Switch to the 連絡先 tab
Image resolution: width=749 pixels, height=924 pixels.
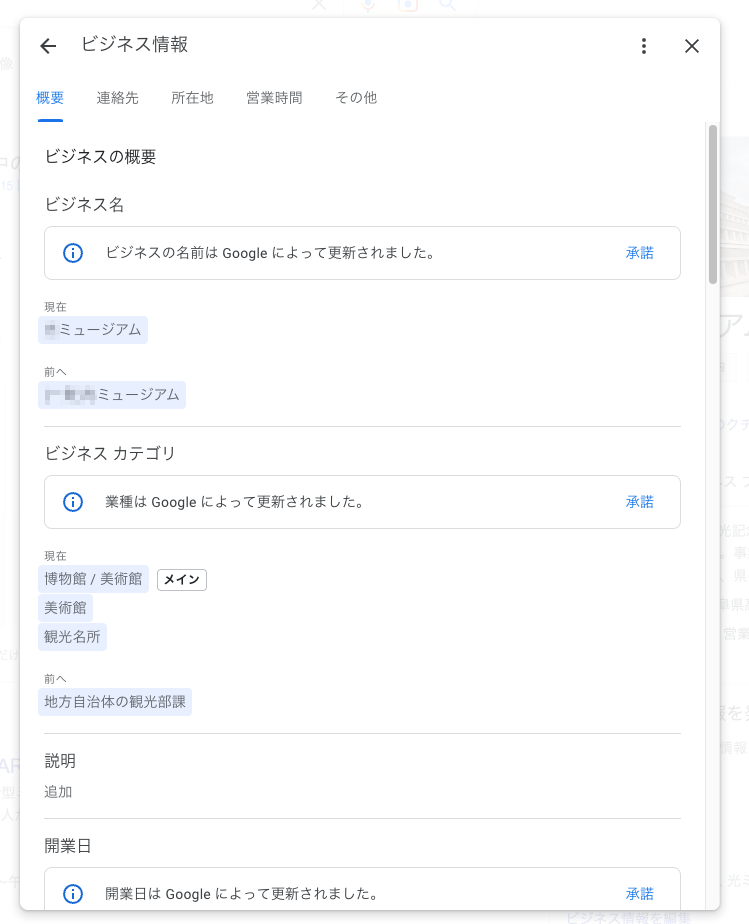coord(118,98)
